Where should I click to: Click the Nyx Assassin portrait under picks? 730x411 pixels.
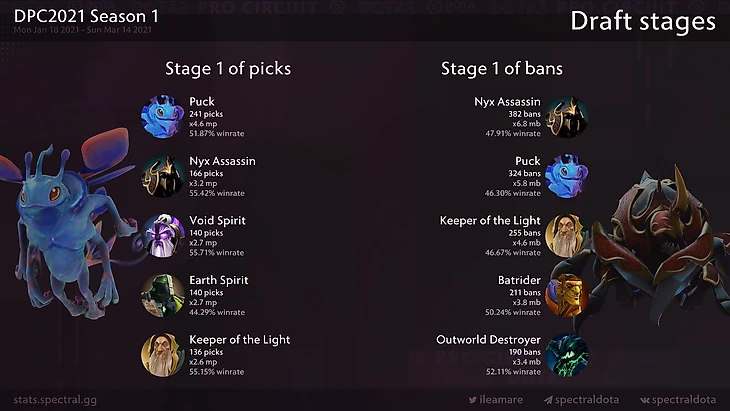coord(160,176)
